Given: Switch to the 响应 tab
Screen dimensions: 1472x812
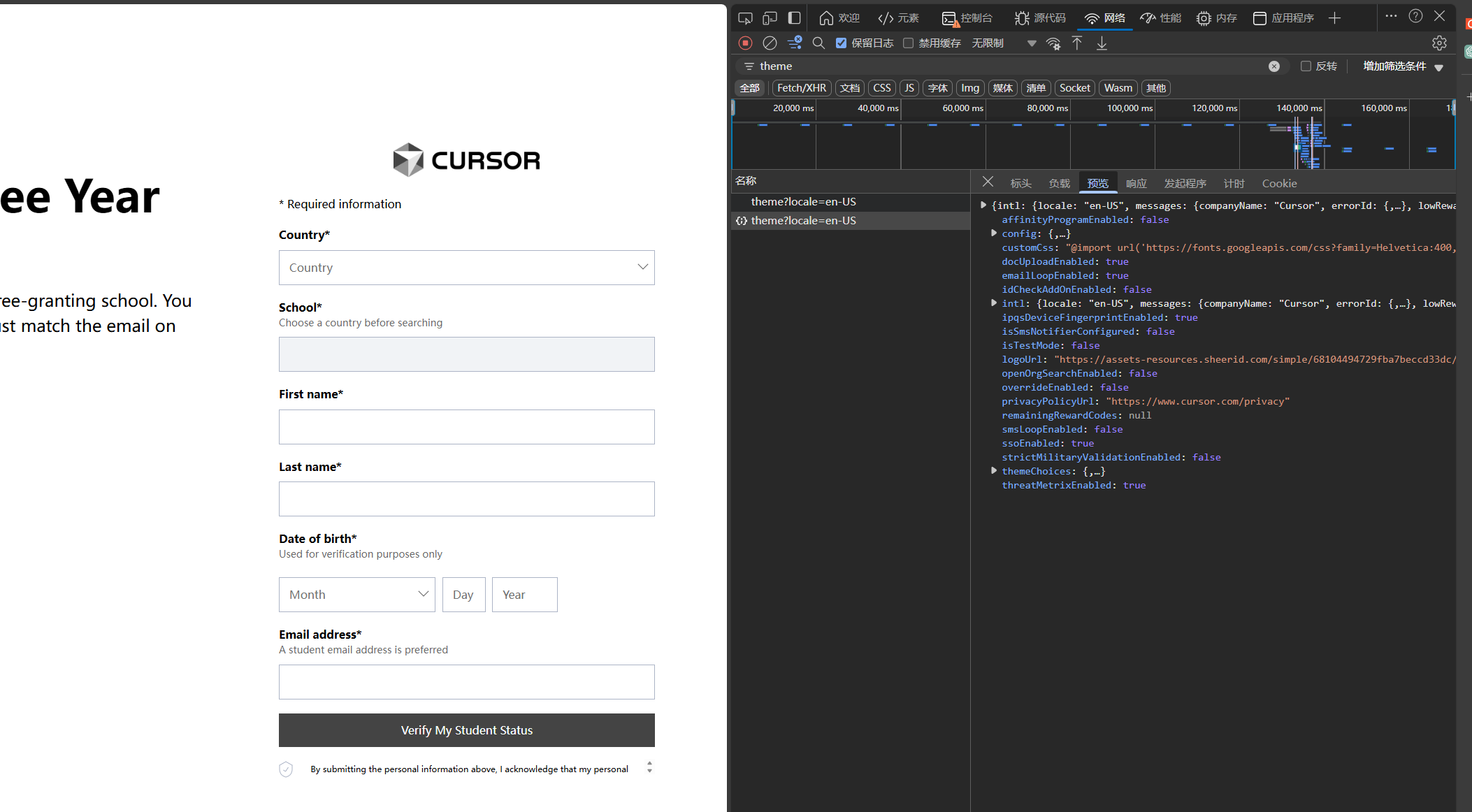Looking at the screenshot, I should click(x=1136, y=183).
